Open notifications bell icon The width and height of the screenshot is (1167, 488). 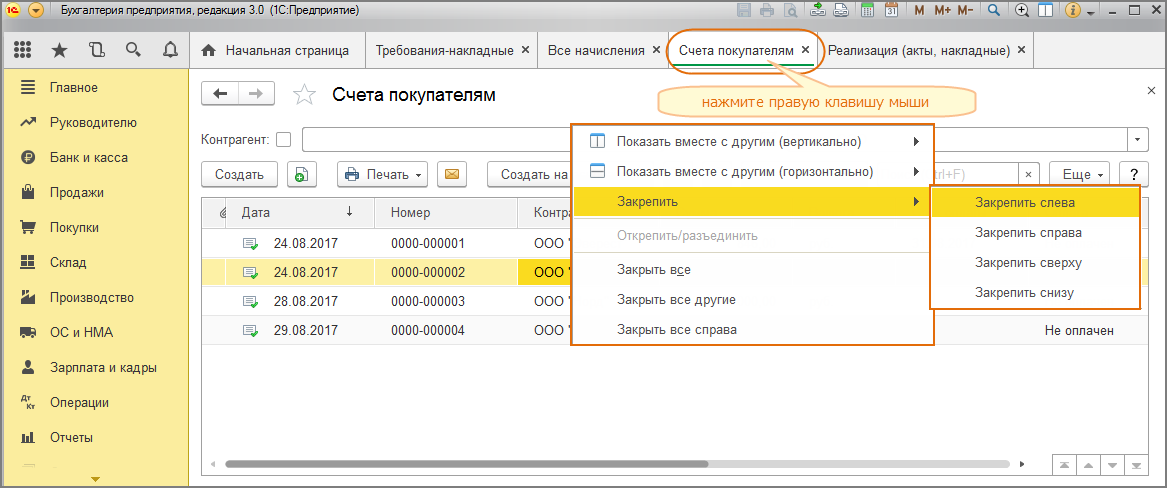(170, 51)
